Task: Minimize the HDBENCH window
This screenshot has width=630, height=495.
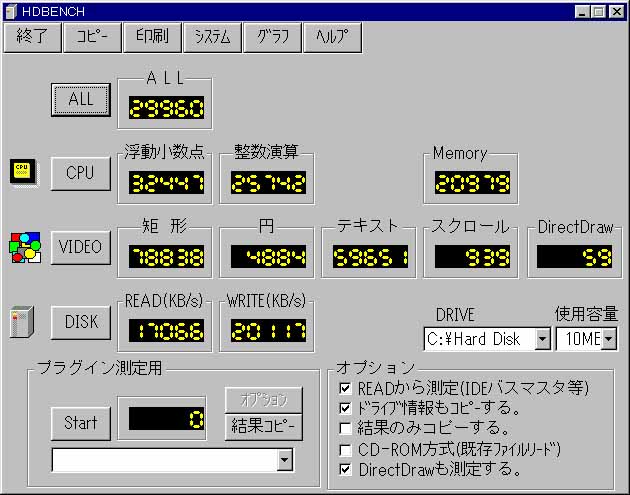Action: tap(583, 12)
